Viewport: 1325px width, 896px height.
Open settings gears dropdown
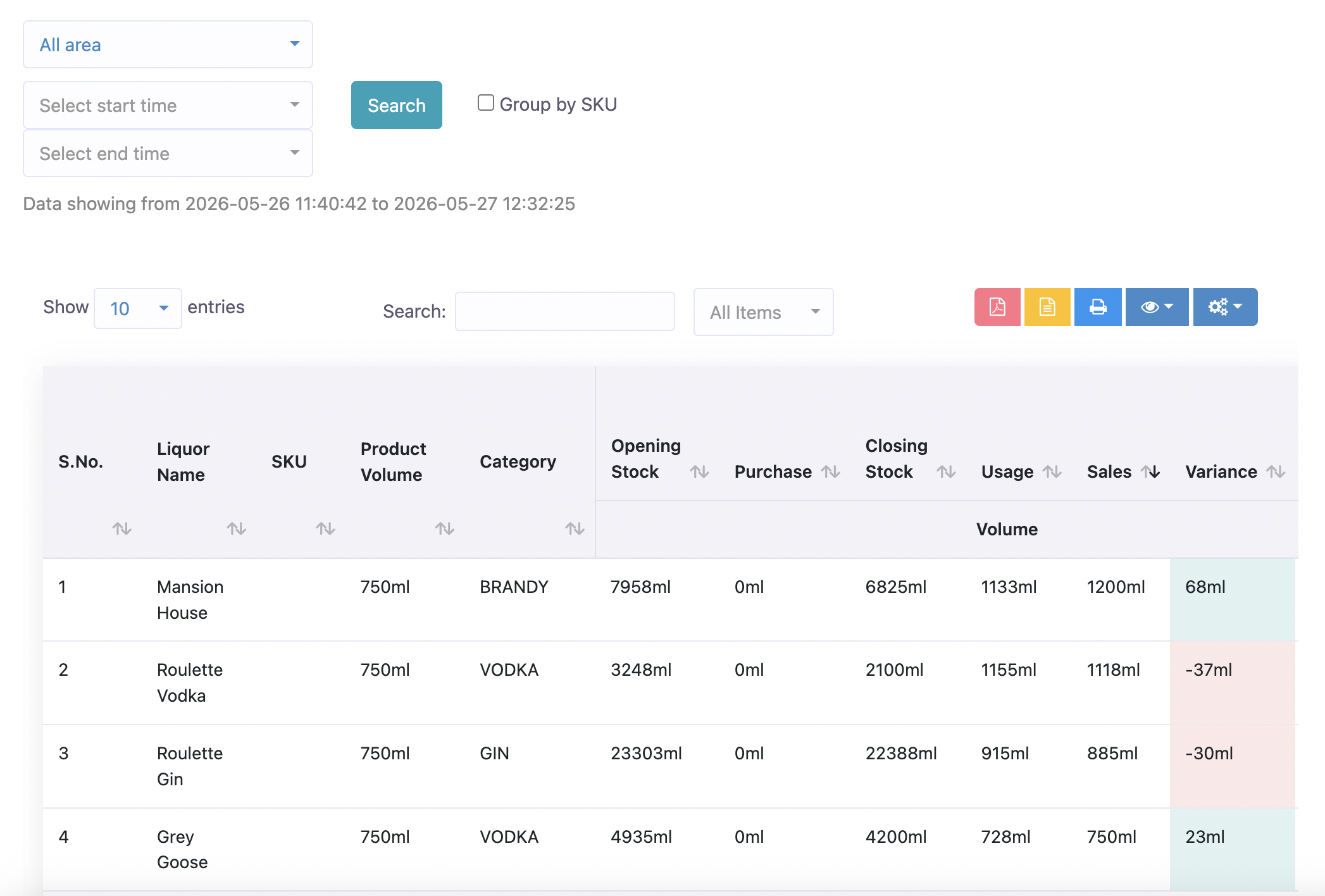click(x=1225, y=307)
